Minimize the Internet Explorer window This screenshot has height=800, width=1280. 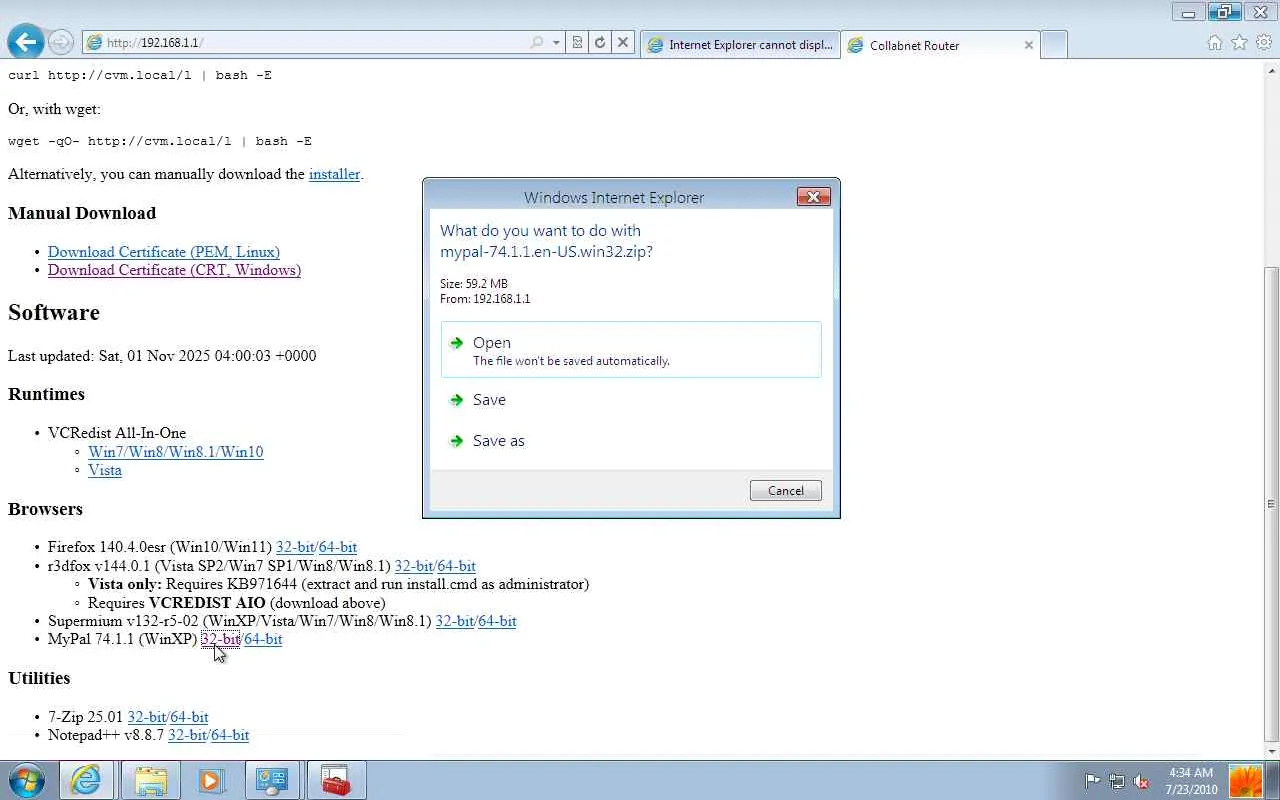pos(1188,13)
